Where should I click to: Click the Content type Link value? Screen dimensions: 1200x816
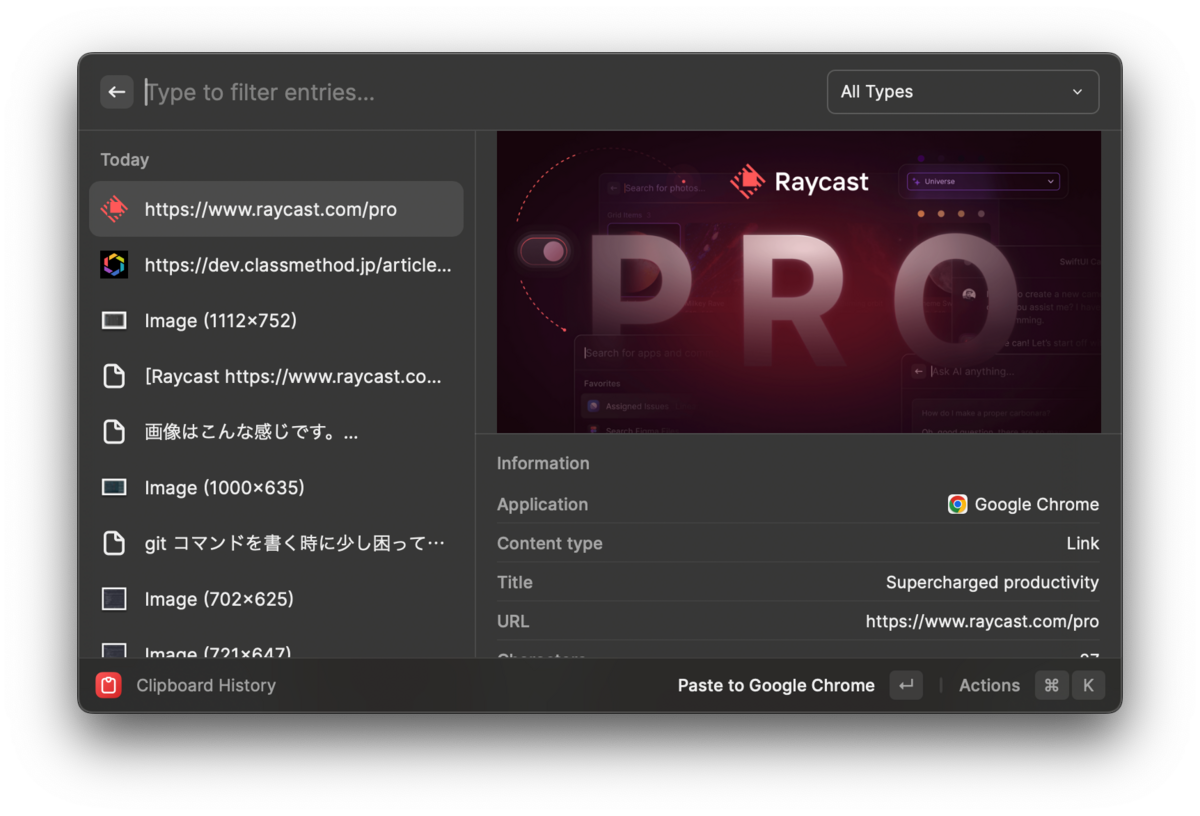(1082, 543)
